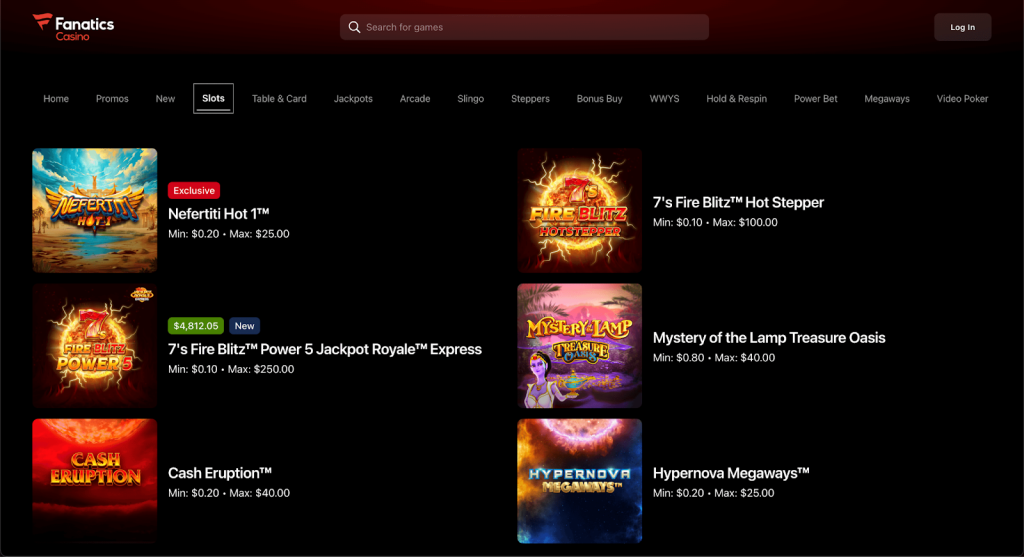Click the Min: $0.80 • Max: $40.00 text
This screenshot has width=1024, height=557.
tap(714, 357)
